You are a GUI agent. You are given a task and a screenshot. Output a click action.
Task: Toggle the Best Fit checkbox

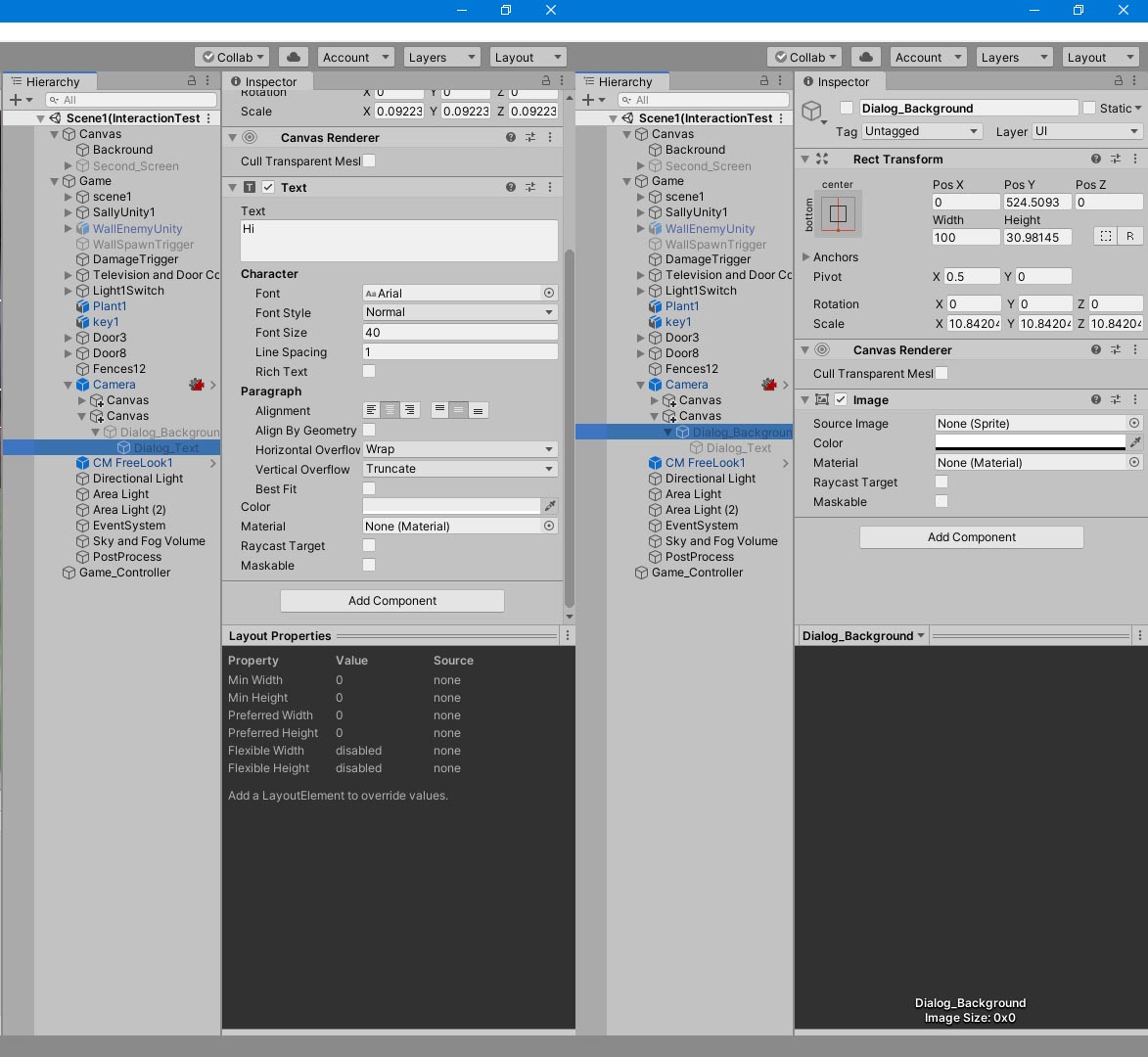pos(369,487)
